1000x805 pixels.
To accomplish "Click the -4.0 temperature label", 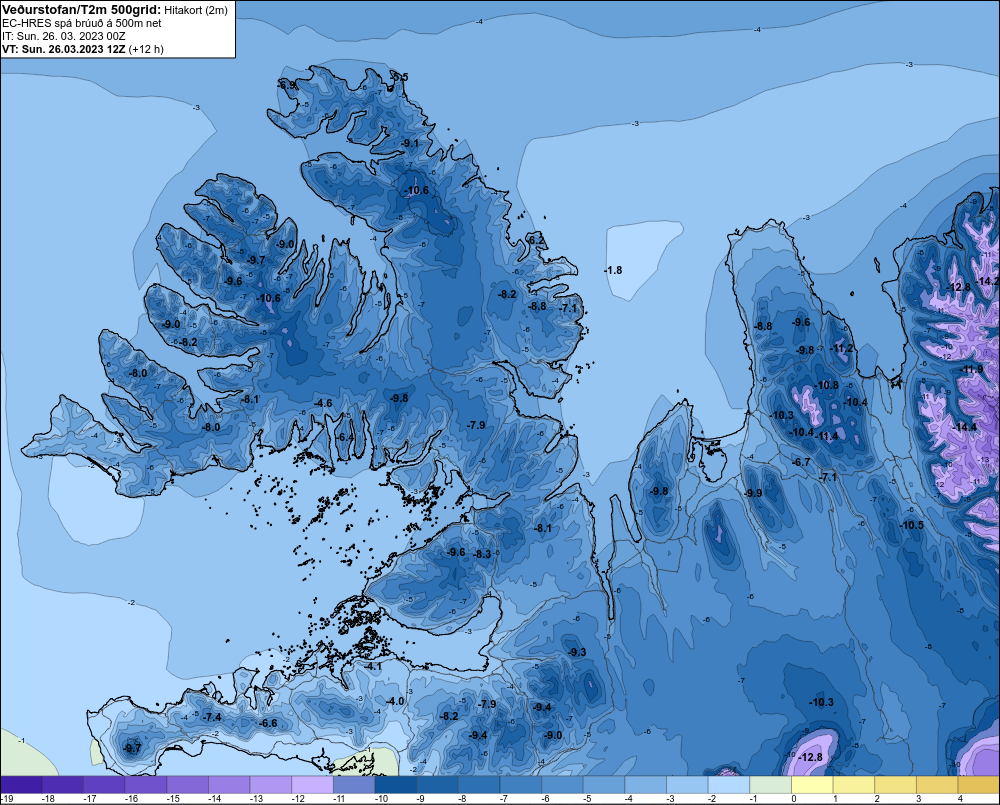I will click(395, 701).
